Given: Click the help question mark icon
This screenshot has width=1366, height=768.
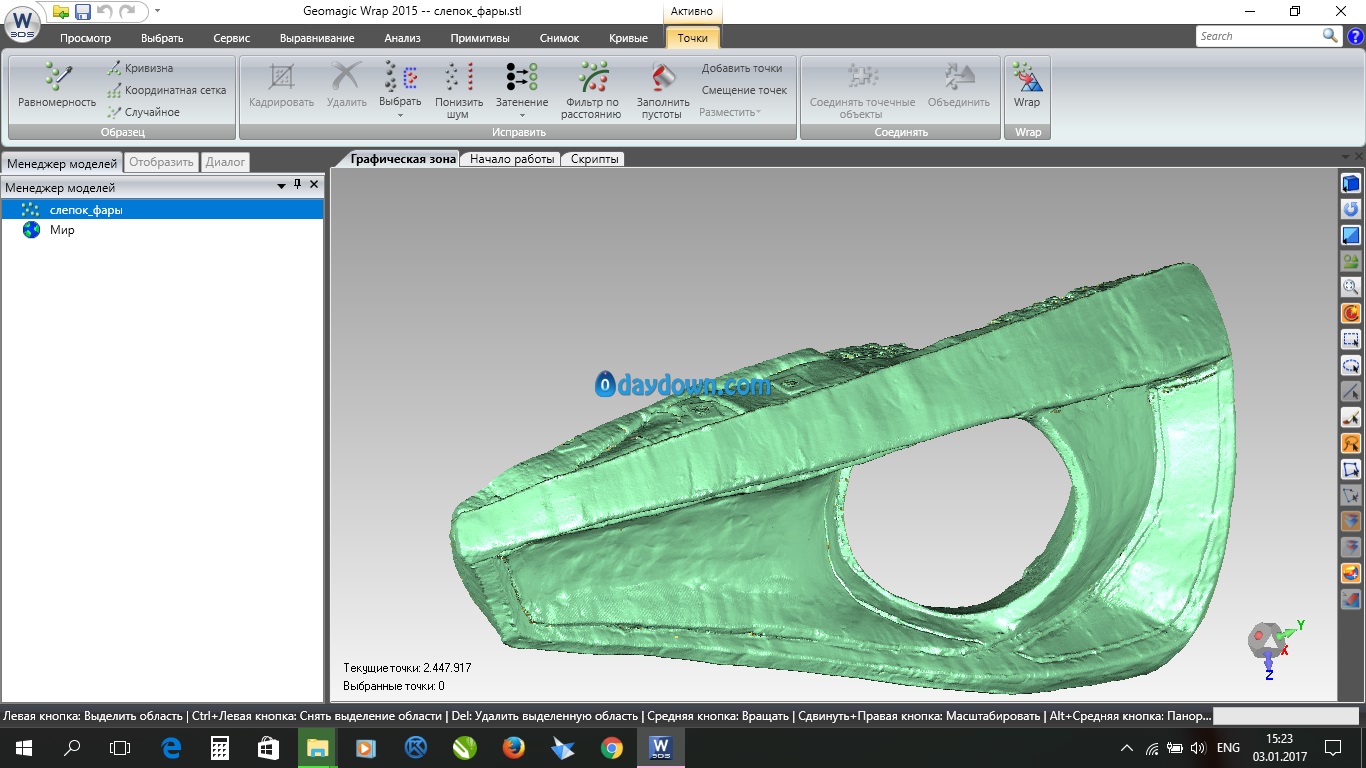Looking at the screenshot, I should click(1355, 36).
